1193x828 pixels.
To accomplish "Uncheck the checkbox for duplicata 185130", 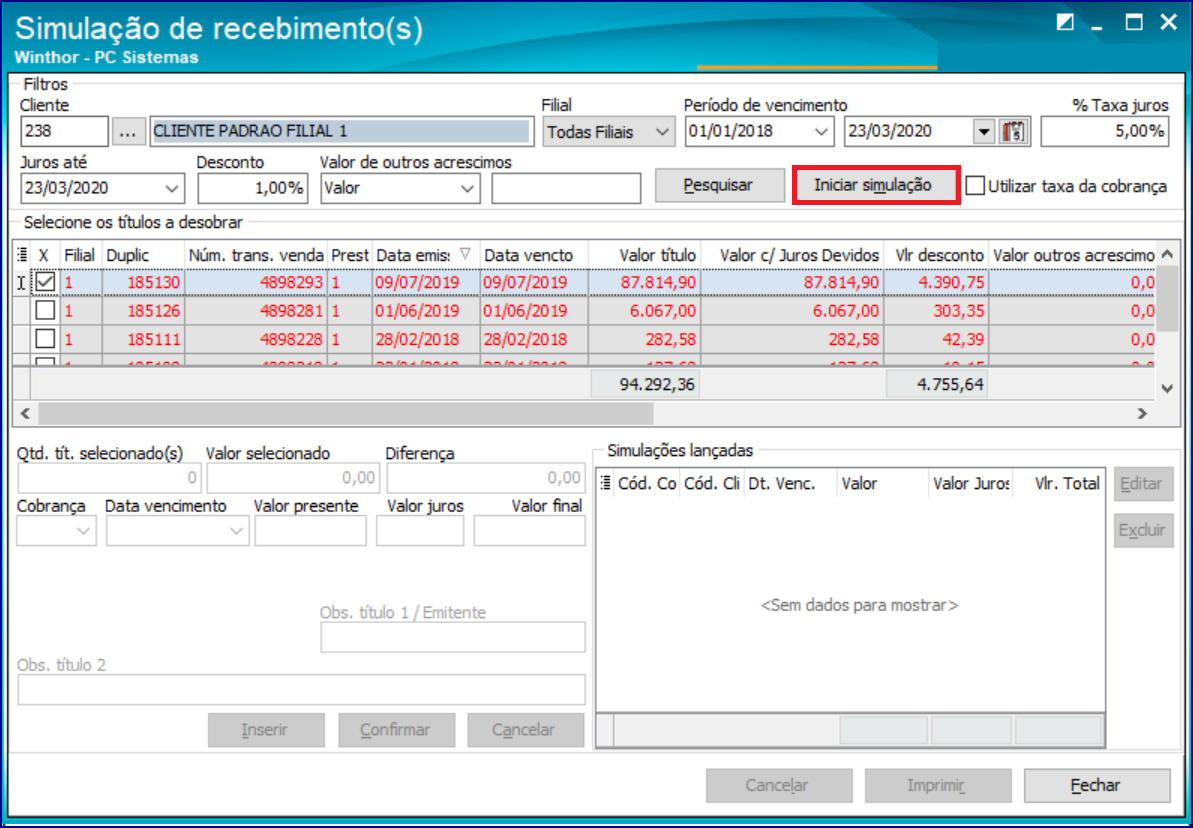I will coord(46,282).
